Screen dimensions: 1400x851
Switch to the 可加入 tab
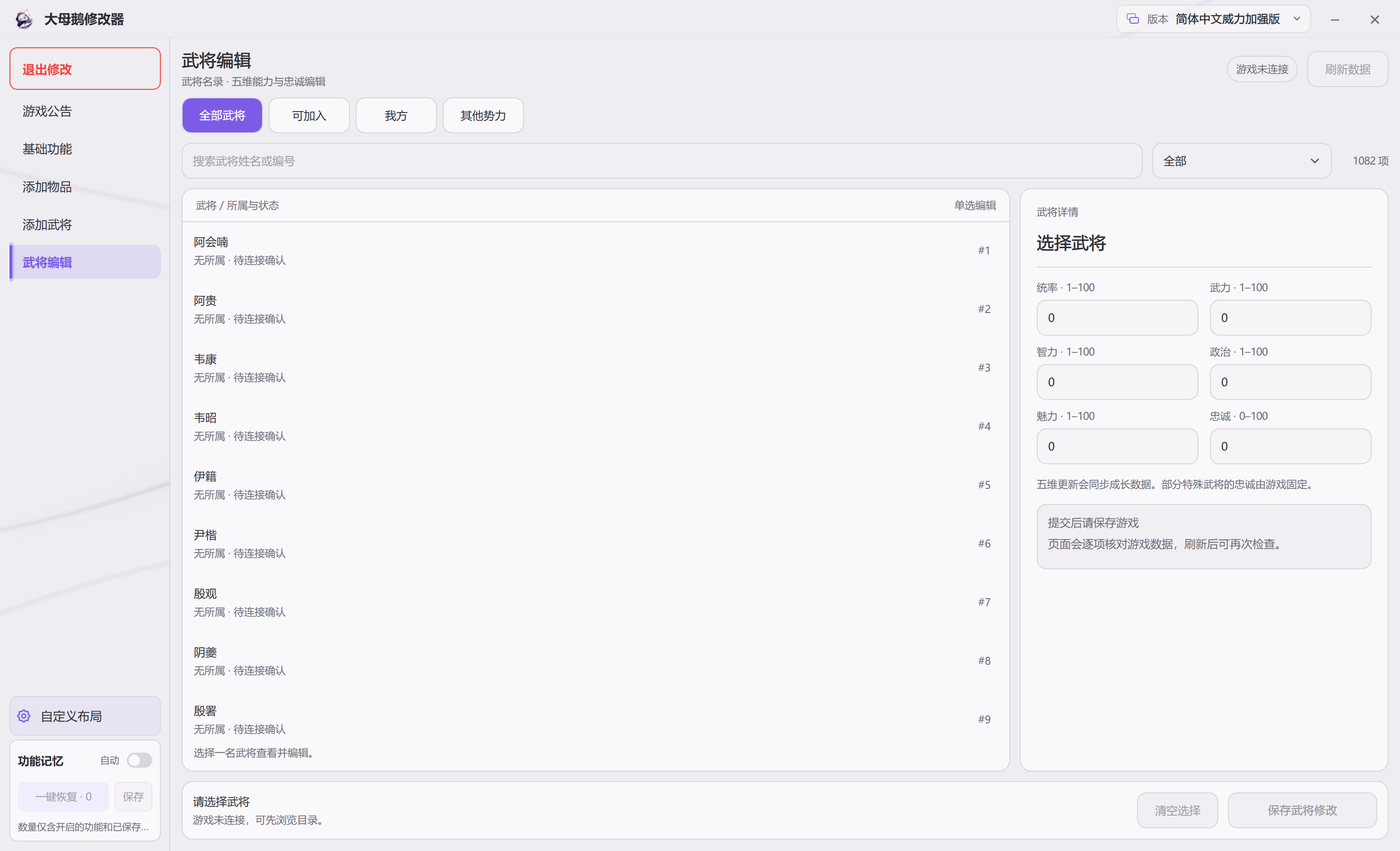[x=309, y=115]
